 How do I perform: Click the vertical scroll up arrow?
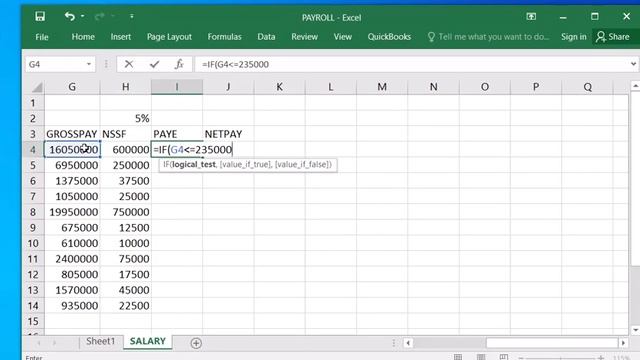click(x=635, y=86)
